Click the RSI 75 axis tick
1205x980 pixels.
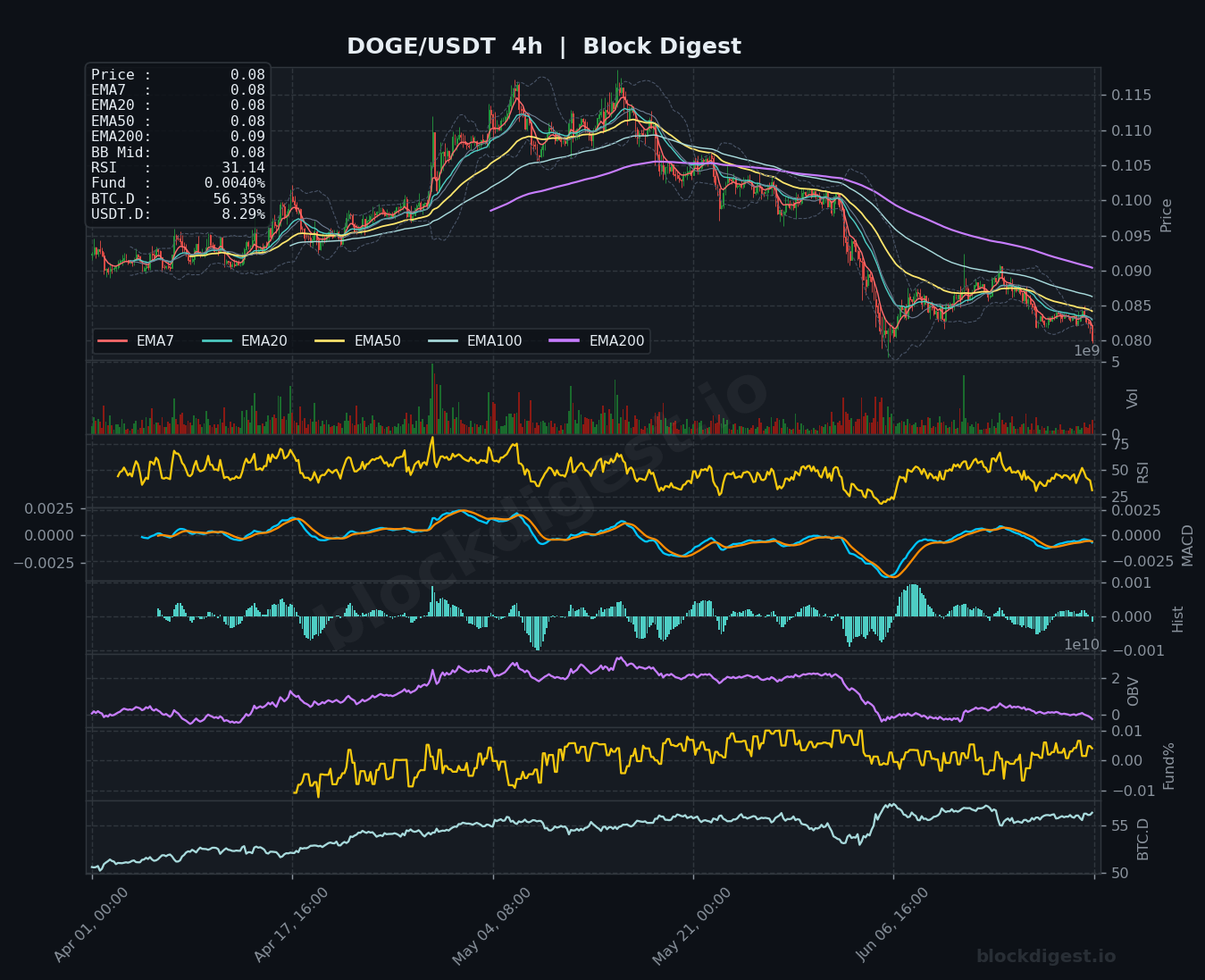coord(1120,446)
